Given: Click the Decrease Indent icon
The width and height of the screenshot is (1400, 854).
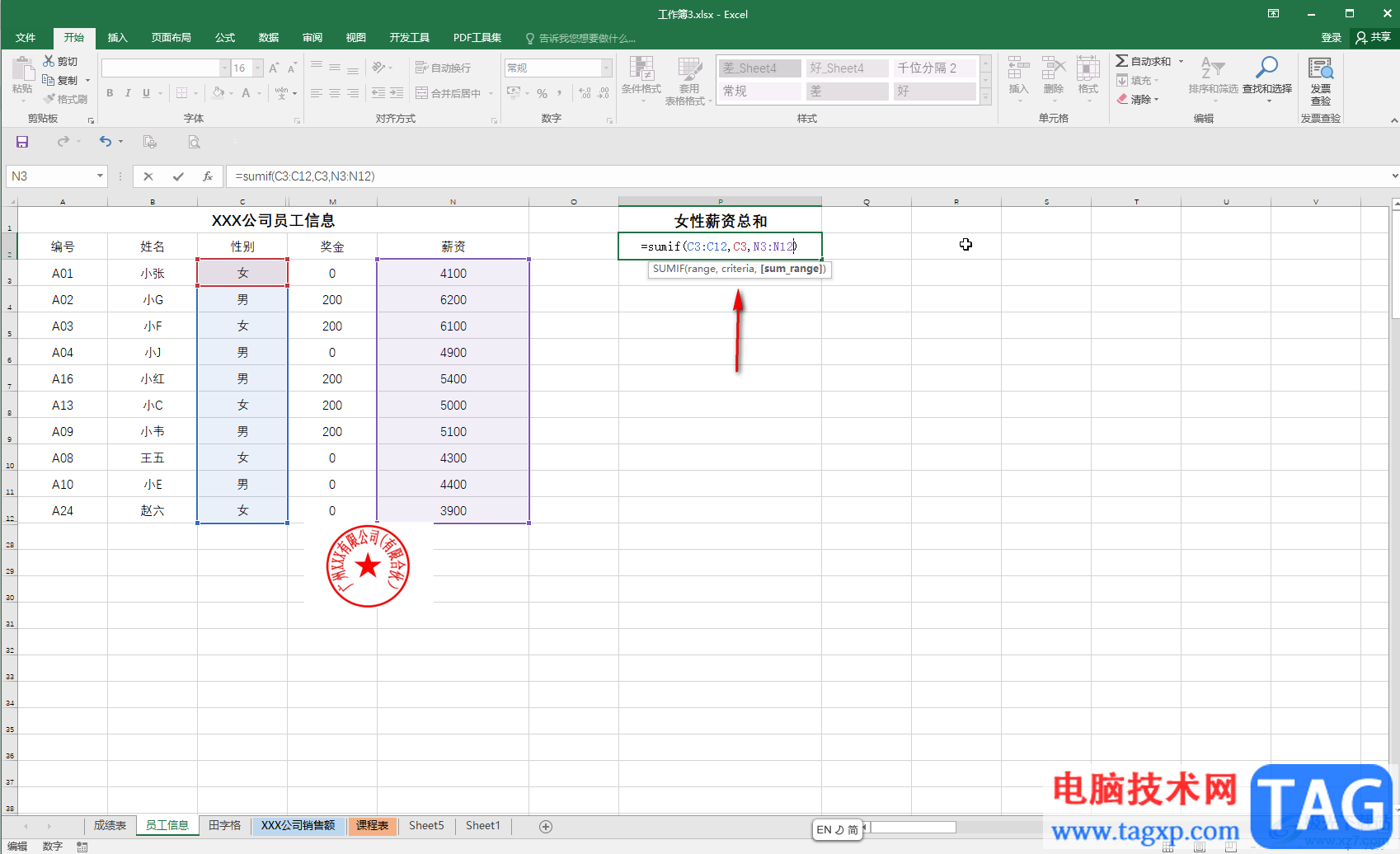Looking at the screenshot, I should tap(378, 93).
